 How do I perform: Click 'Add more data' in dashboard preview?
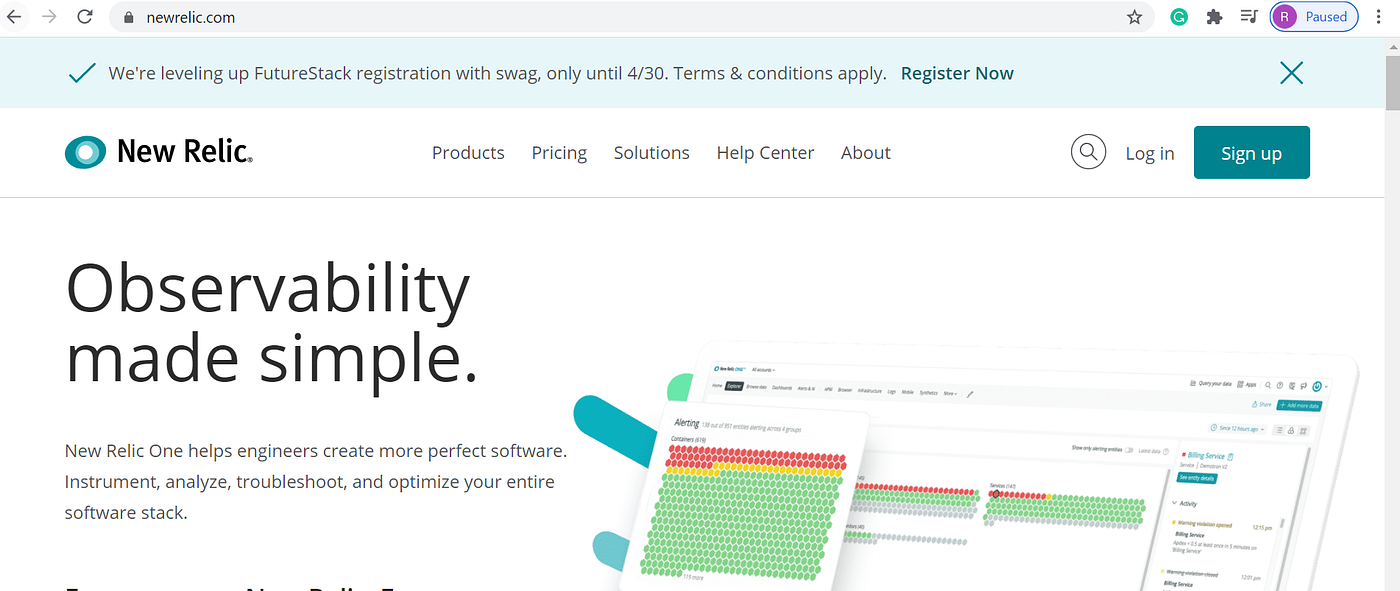[x=1299, y=405]
